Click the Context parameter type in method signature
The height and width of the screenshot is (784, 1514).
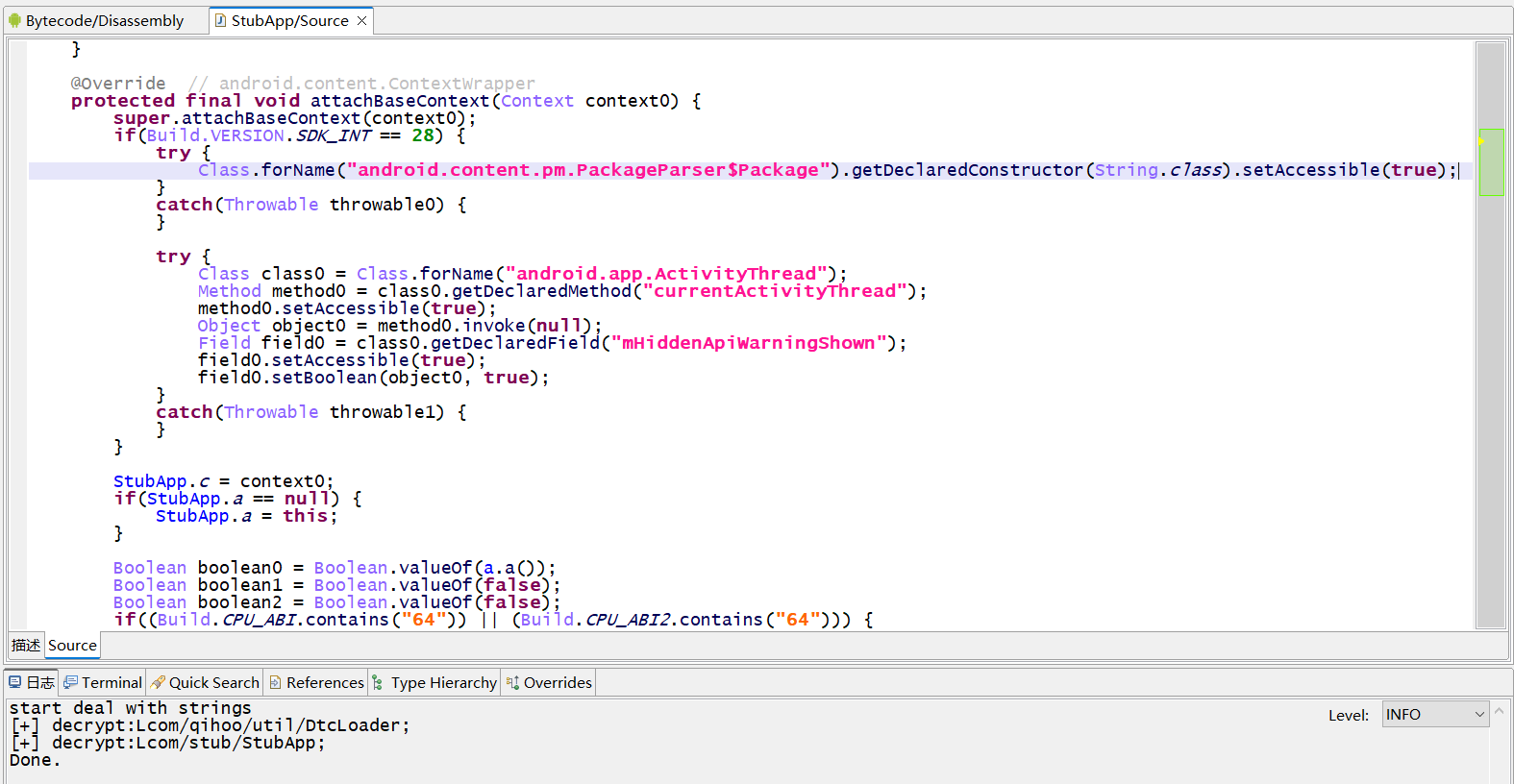point(536,101)
